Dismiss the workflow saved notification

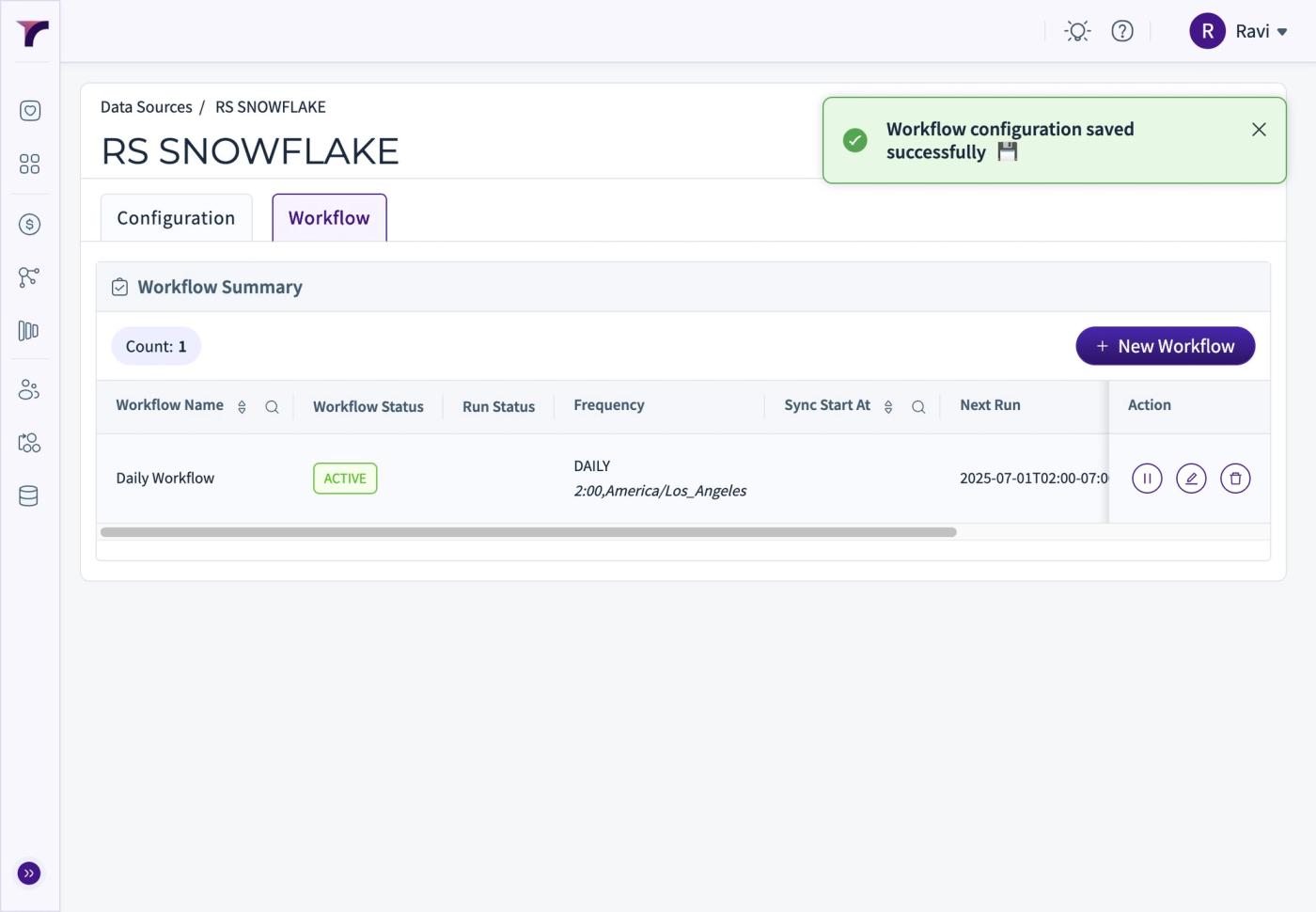coord(1259,130)
